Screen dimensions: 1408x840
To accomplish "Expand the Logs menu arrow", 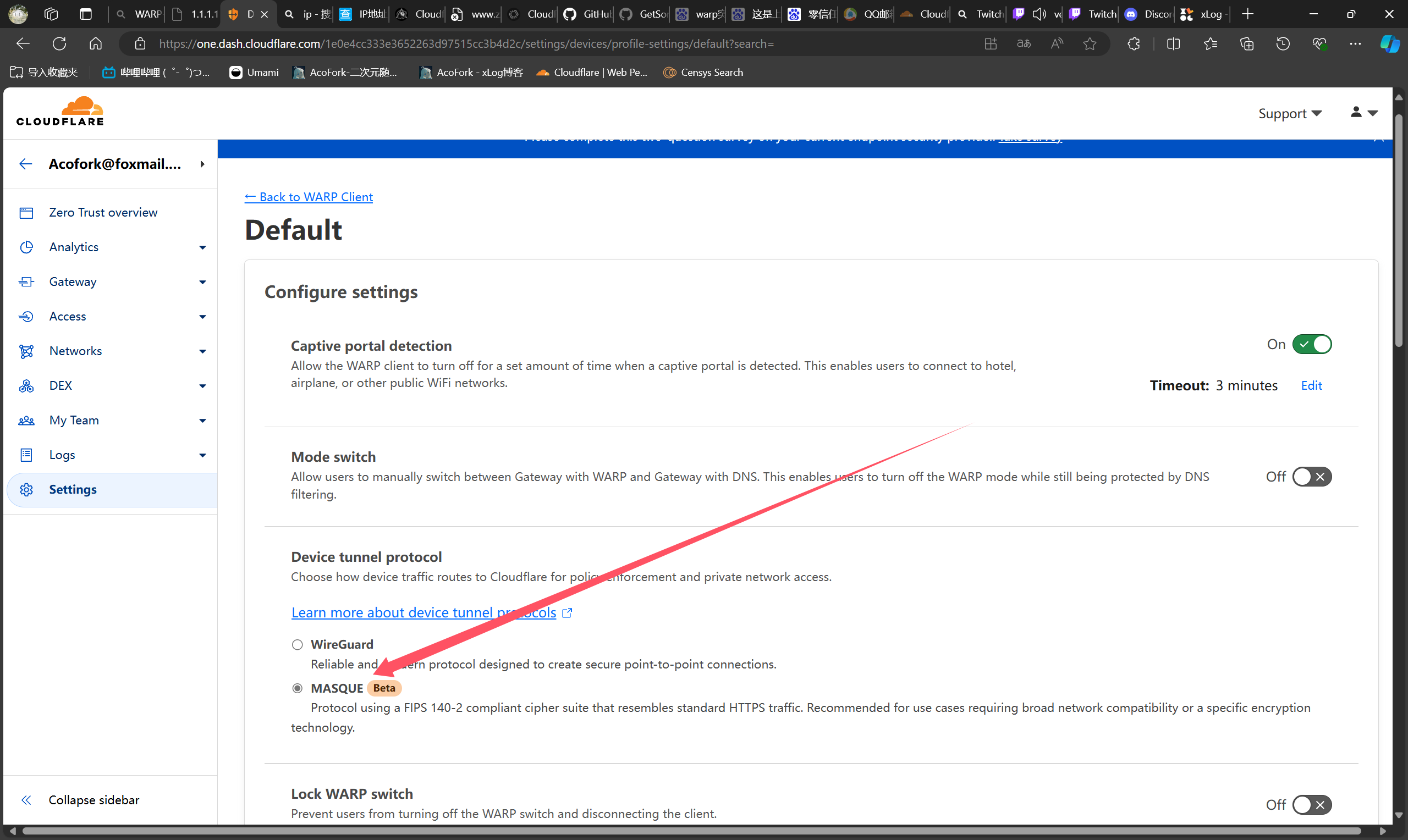I will tap(203, 456).
